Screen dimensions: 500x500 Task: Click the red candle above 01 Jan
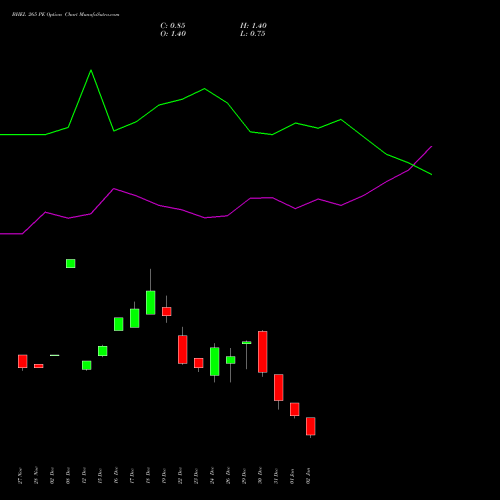295,409
